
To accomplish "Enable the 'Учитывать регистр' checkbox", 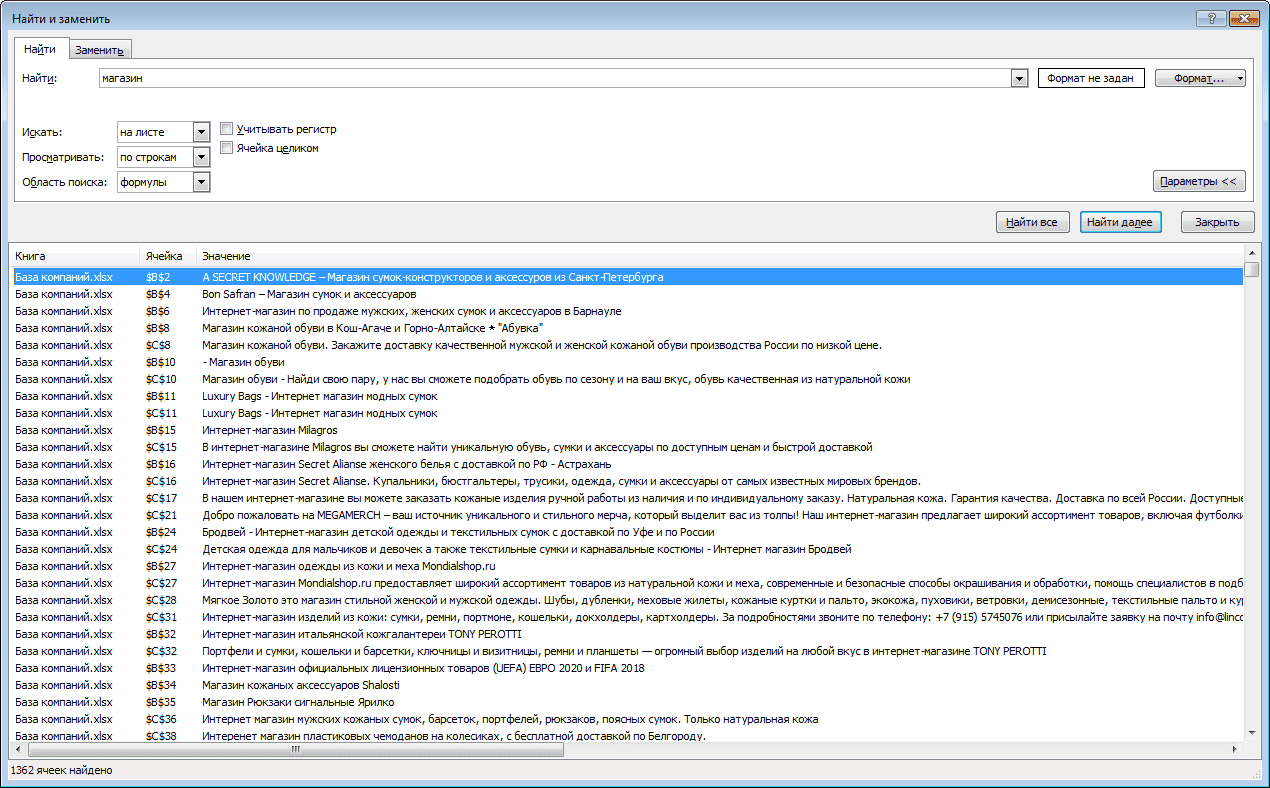I will pyautogui.click(x=226, y=129).
